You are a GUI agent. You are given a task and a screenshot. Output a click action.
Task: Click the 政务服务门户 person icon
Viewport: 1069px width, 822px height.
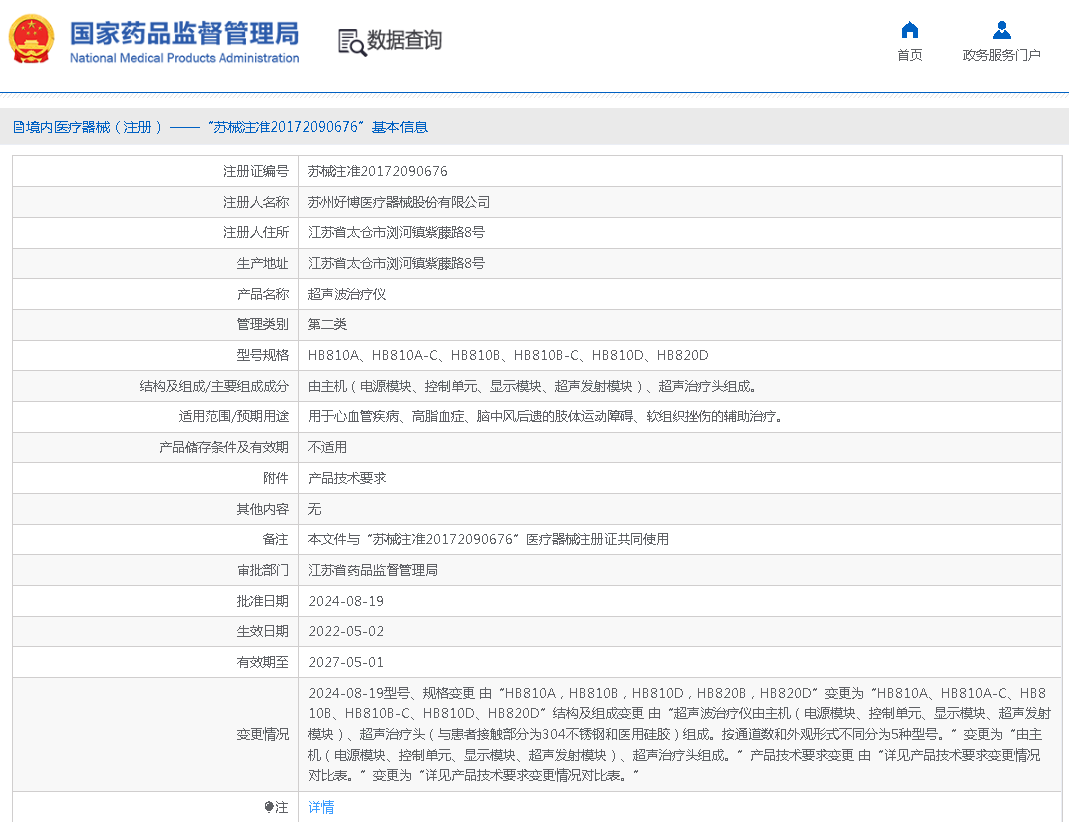(1001, 30)
